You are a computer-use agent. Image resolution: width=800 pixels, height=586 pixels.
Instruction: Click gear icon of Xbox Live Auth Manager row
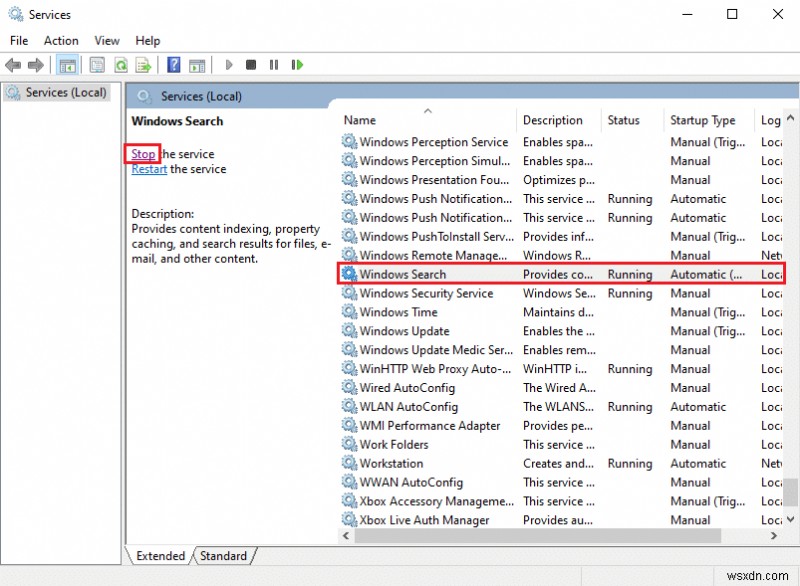pos(349,520)
